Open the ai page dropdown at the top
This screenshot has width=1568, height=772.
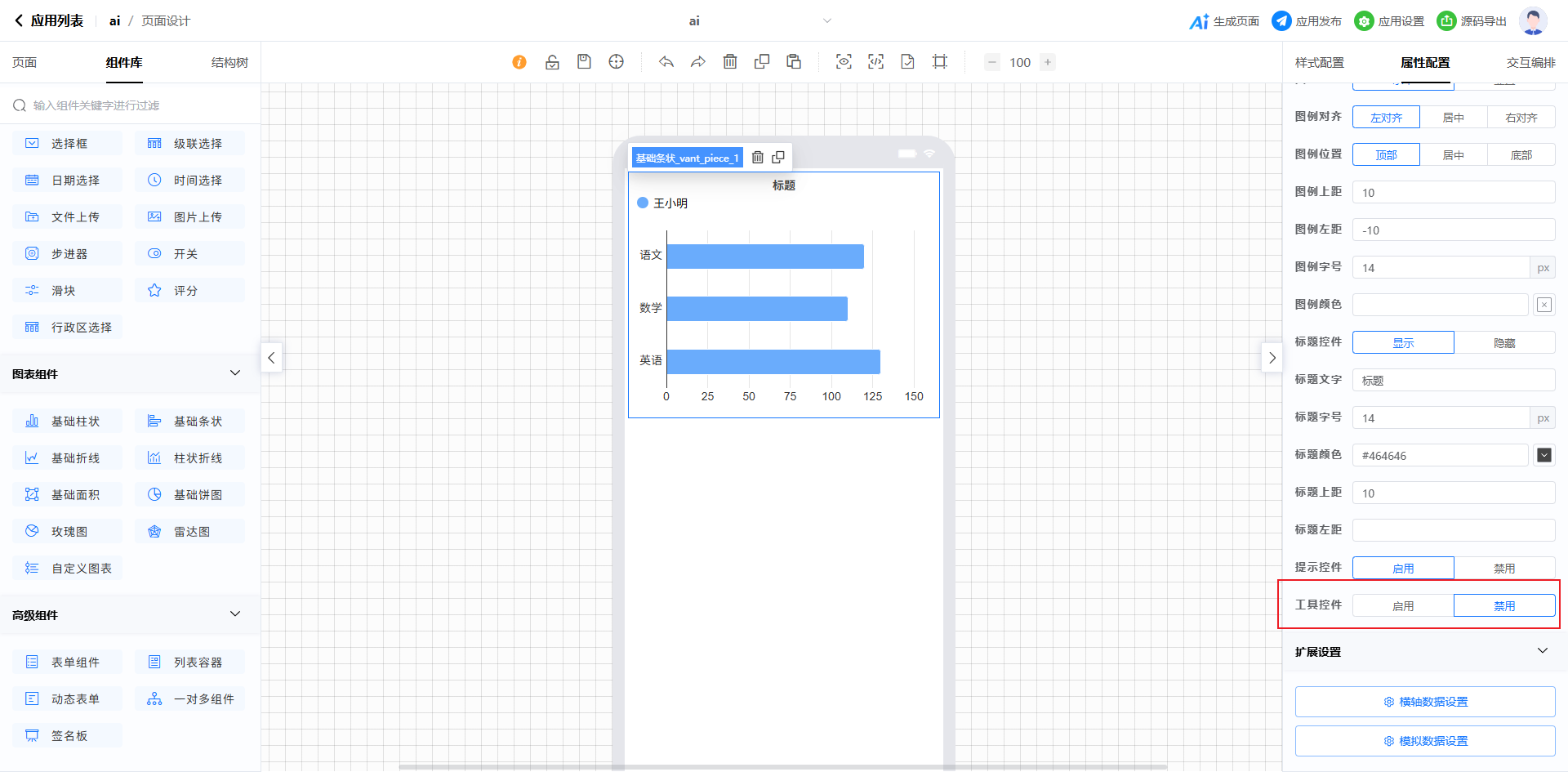coord(826,21)
